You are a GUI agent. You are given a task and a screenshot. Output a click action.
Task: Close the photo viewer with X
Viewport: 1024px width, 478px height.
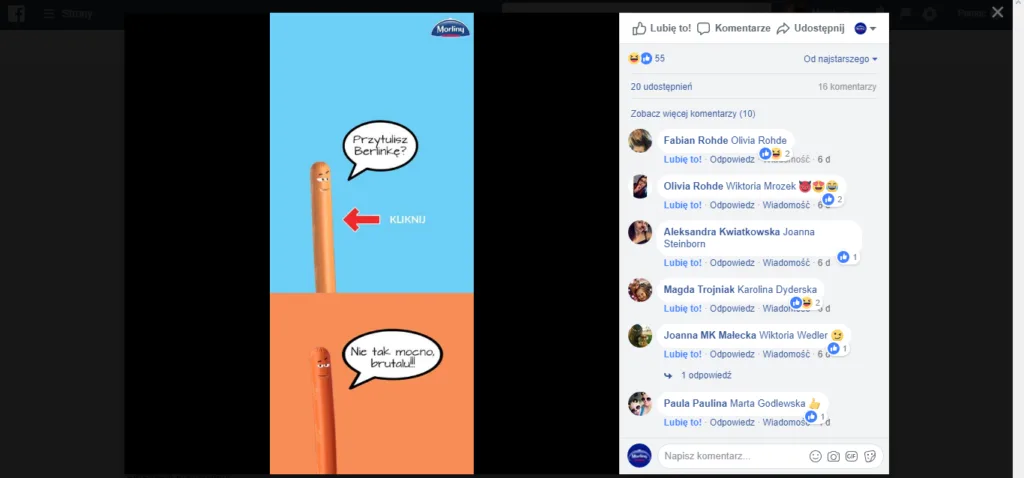997,12
